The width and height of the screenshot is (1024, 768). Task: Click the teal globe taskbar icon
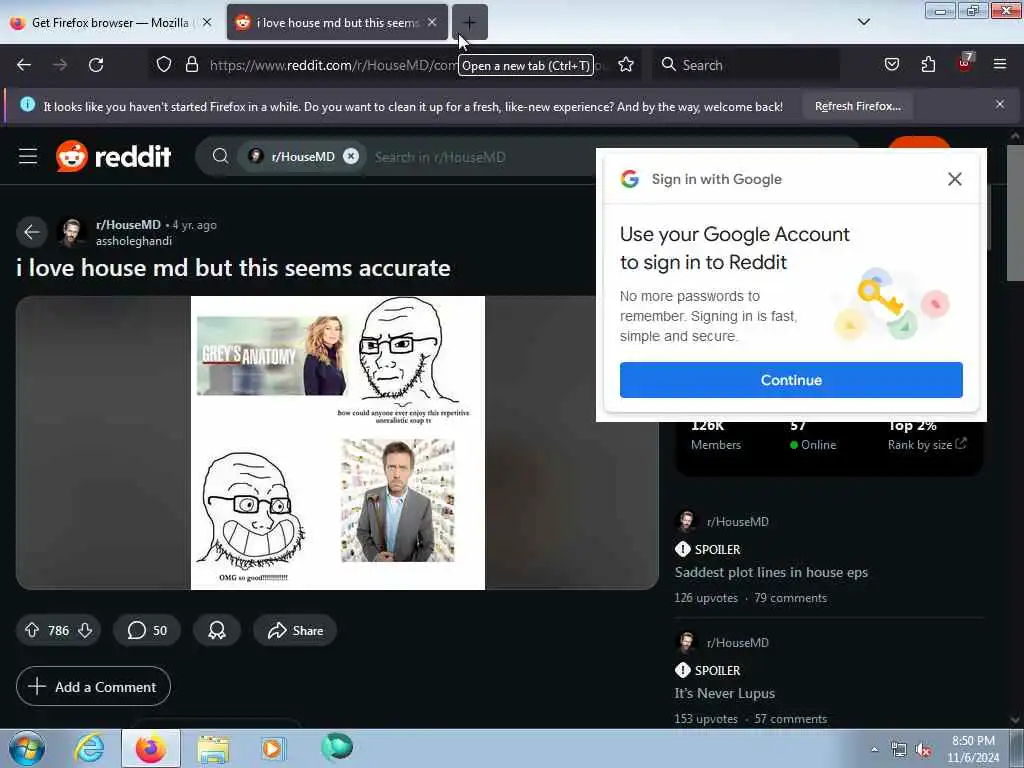click(x=337, y=748)
